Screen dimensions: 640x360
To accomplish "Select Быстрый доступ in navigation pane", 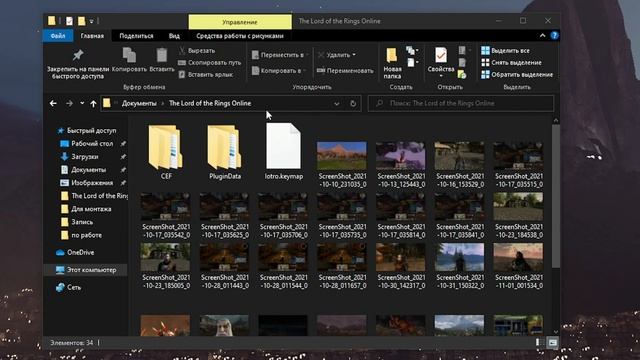I will 87,131.
